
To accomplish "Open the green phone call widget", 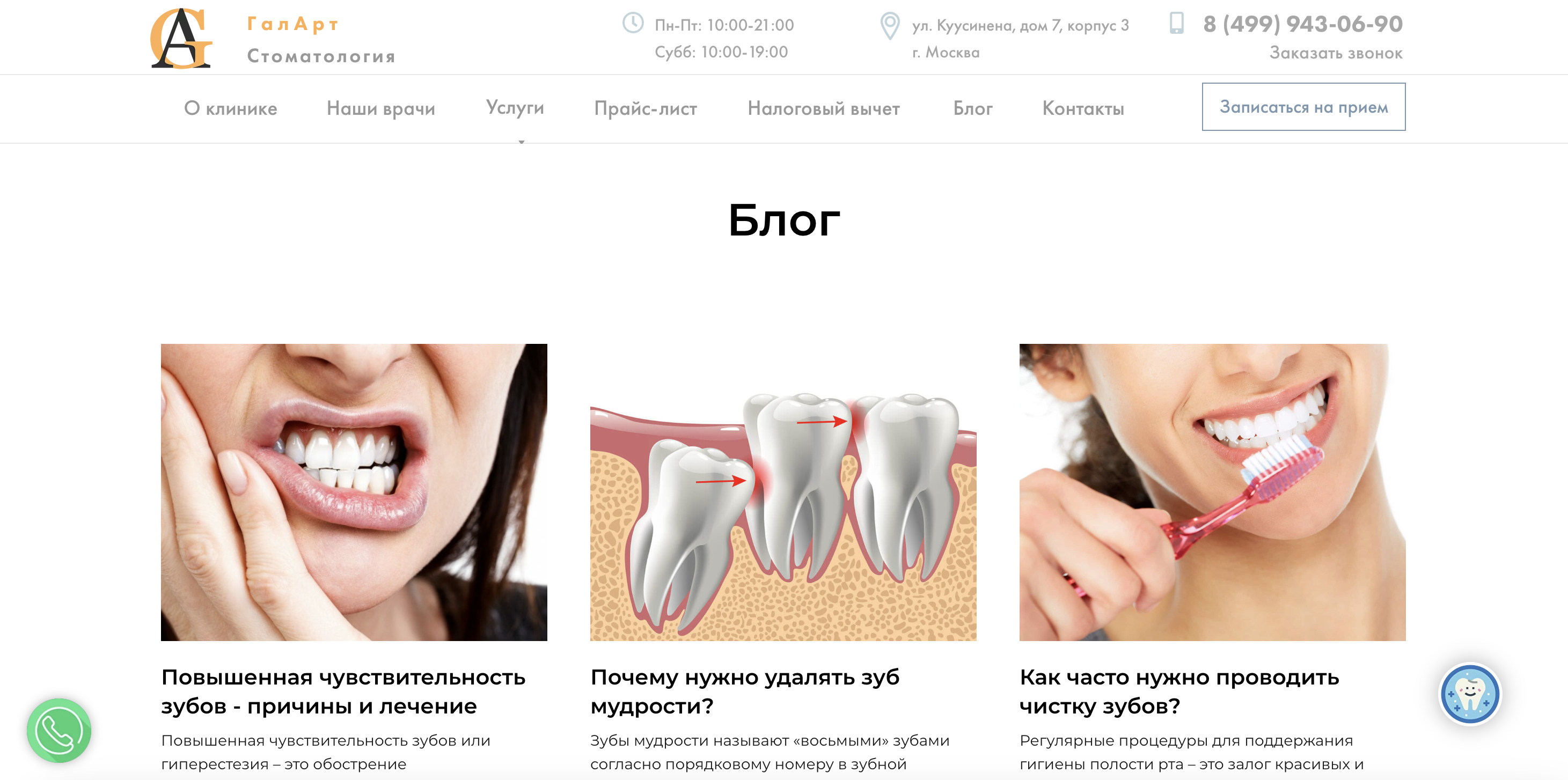I will coord(59,730).
